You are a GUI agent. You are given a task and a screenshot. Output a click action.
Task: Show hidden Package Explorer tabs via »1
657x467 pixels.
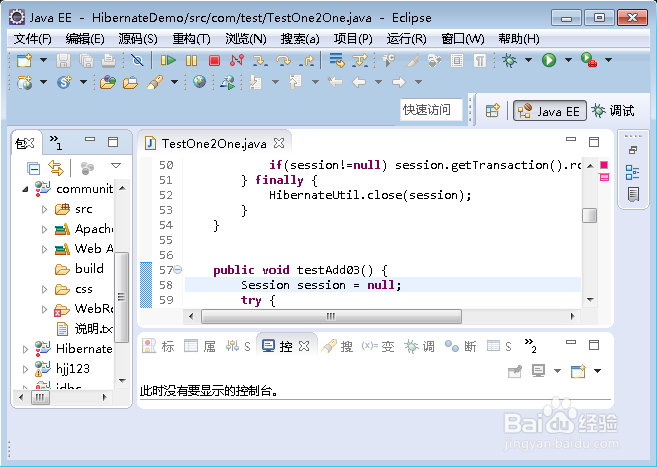55,142
